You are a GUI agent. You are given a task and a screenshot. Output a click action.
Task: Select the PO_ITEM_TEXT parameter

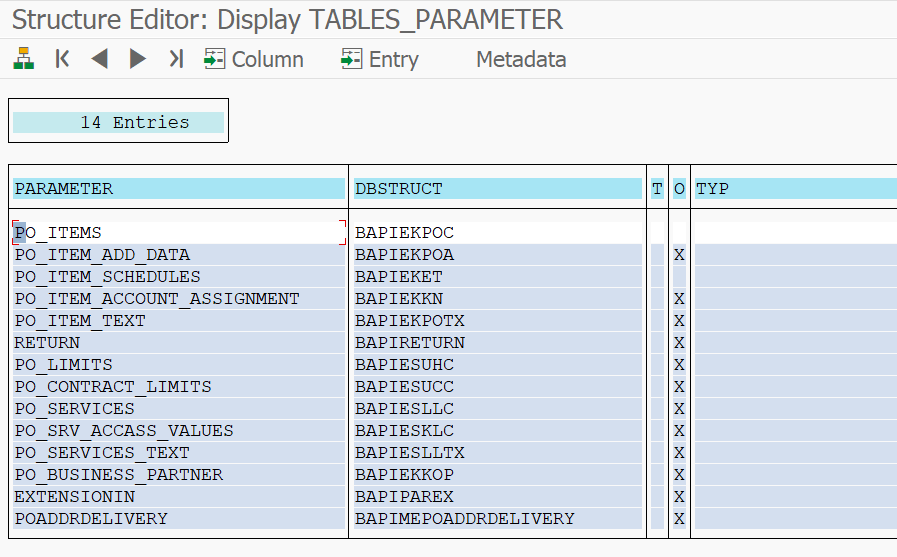pos(179,321)
